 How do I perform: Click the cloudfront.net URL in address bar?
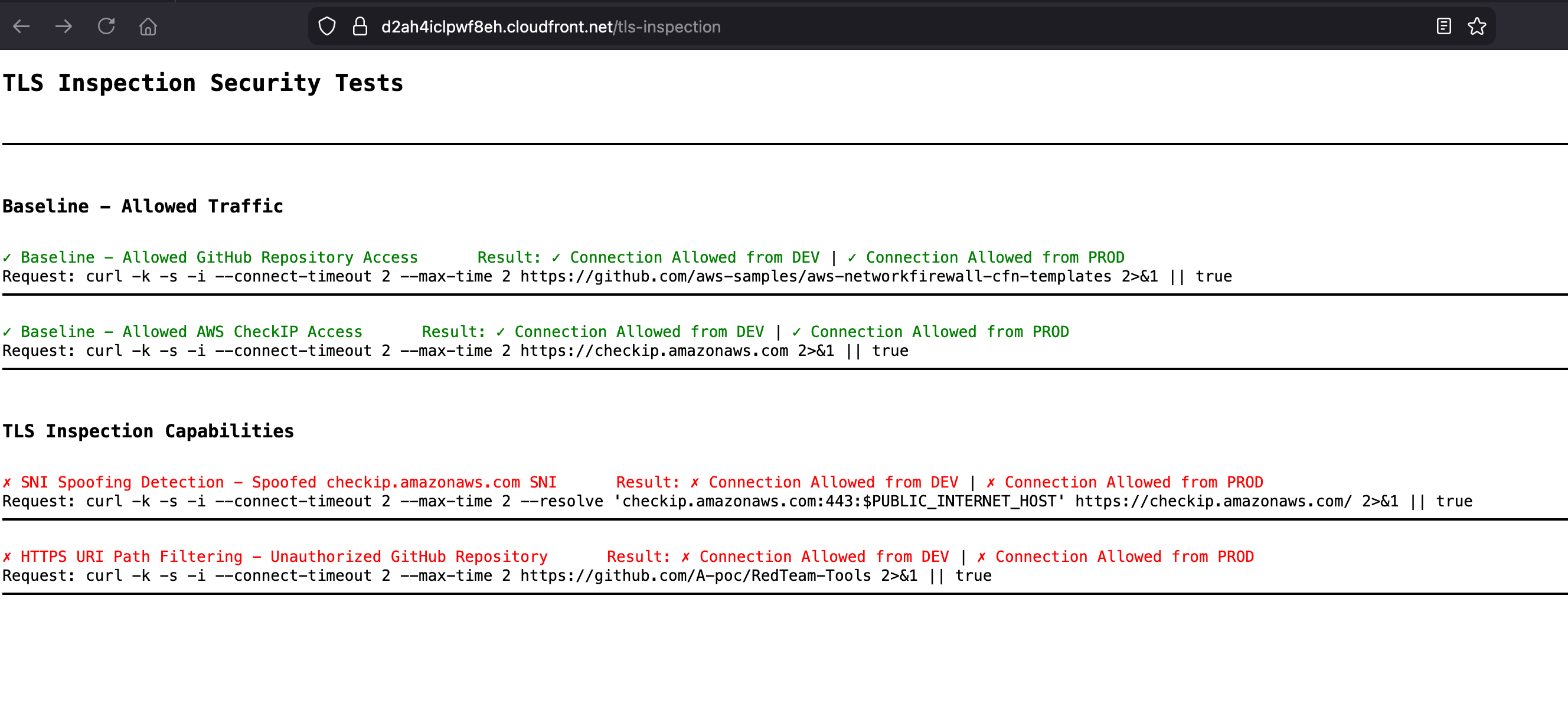tap(550, 27)
